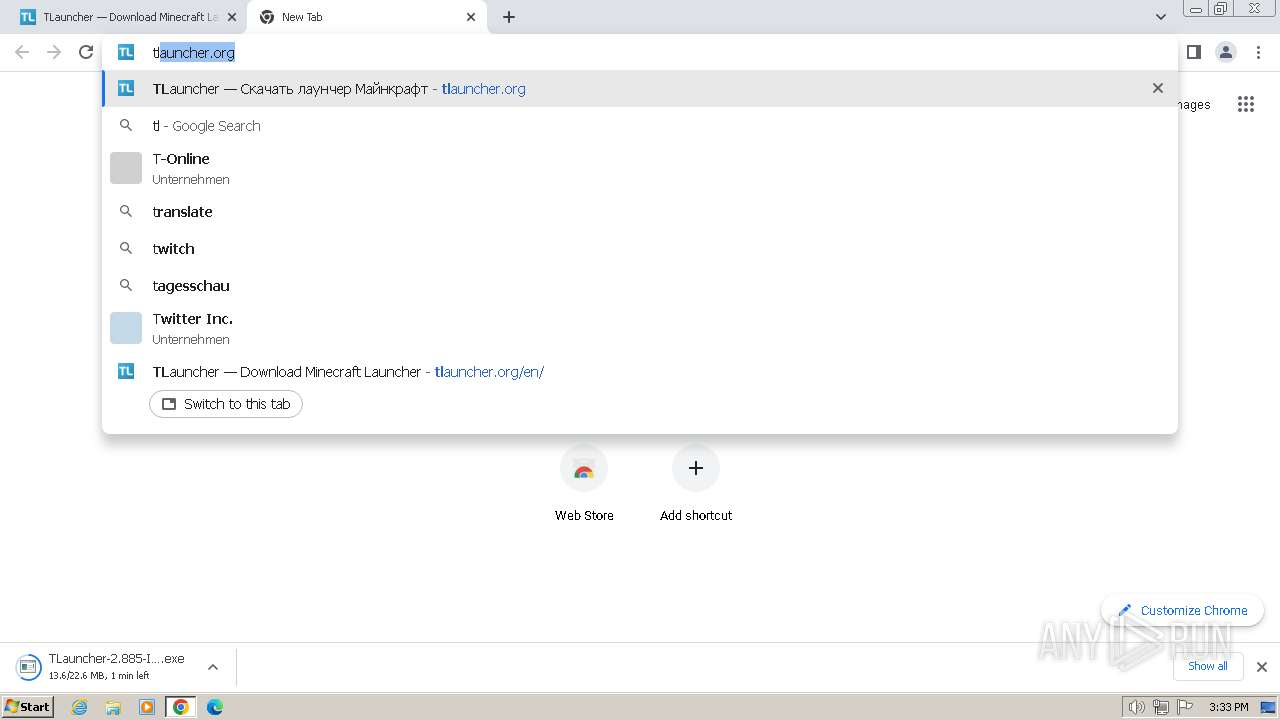Select the 'tl - Google Search' suggestion

pos(640,125)
